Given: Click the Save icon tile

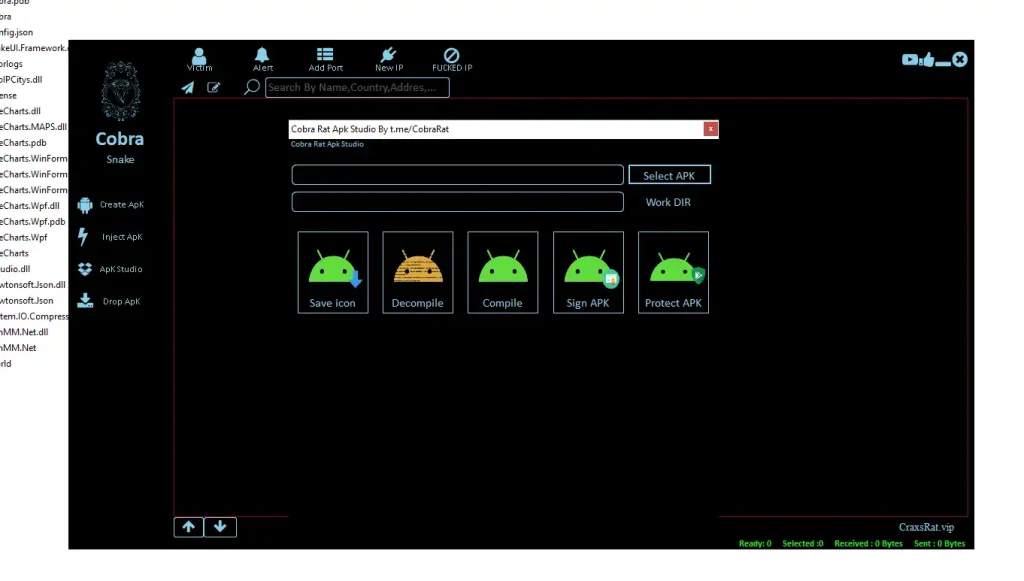Looking at the screenshot, I should click(333, 273).
